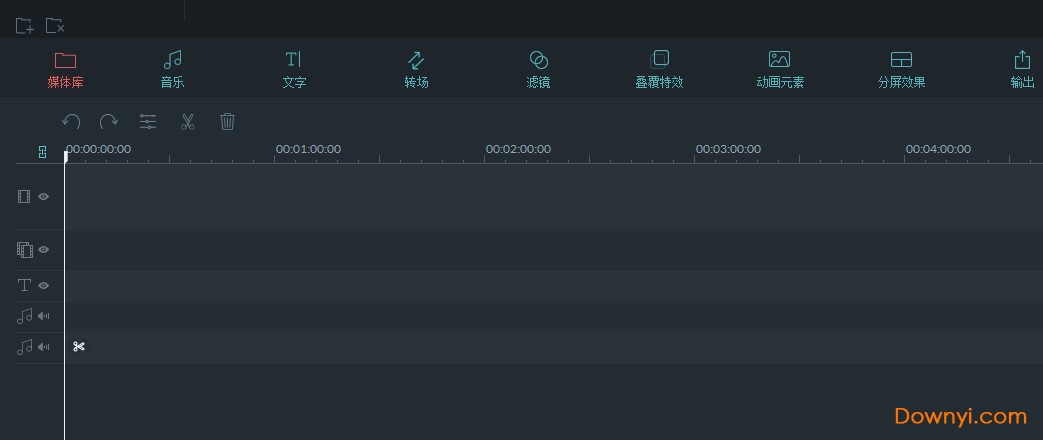Viewport: 1043px width, 440px height.
Task: Click the delete folder icon
Action: coord(55,26)
